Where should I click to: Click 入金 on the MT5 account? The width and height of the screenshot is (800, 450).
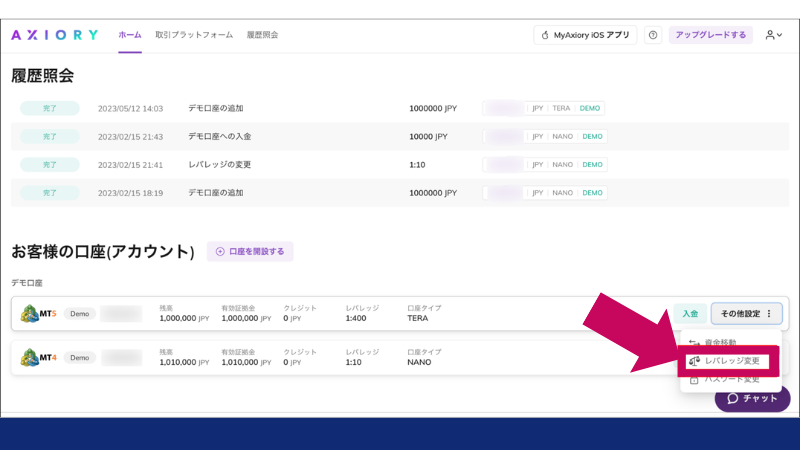(690, 314)
